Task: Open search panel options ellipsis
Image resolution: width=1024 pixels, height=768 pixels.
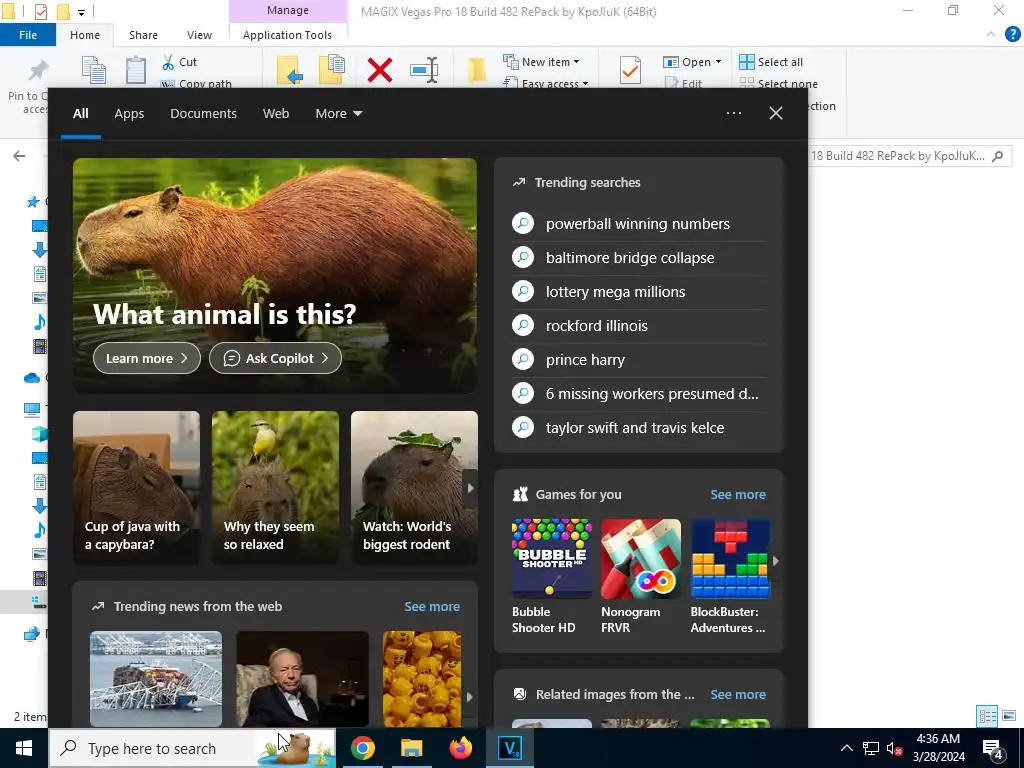Action: (733, 113)
